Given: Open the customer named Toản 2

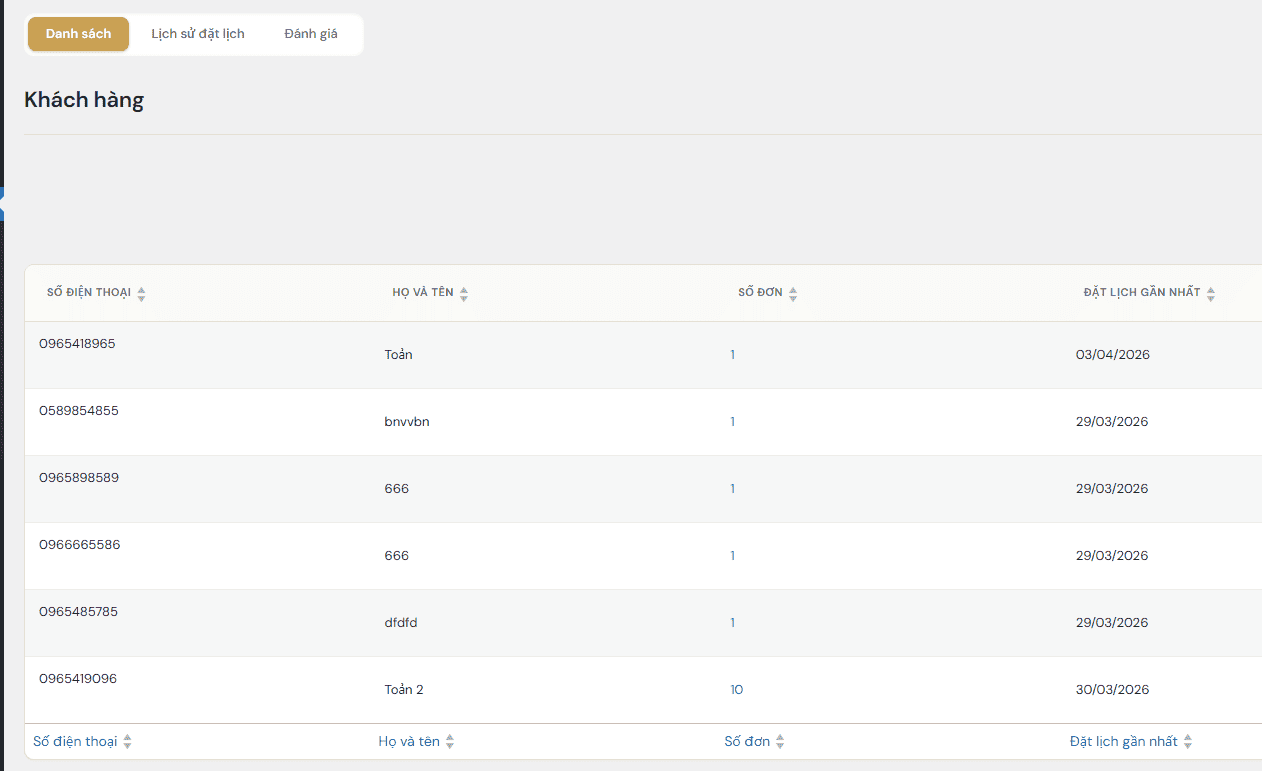Looking at the screenshot, I should 404,690.
